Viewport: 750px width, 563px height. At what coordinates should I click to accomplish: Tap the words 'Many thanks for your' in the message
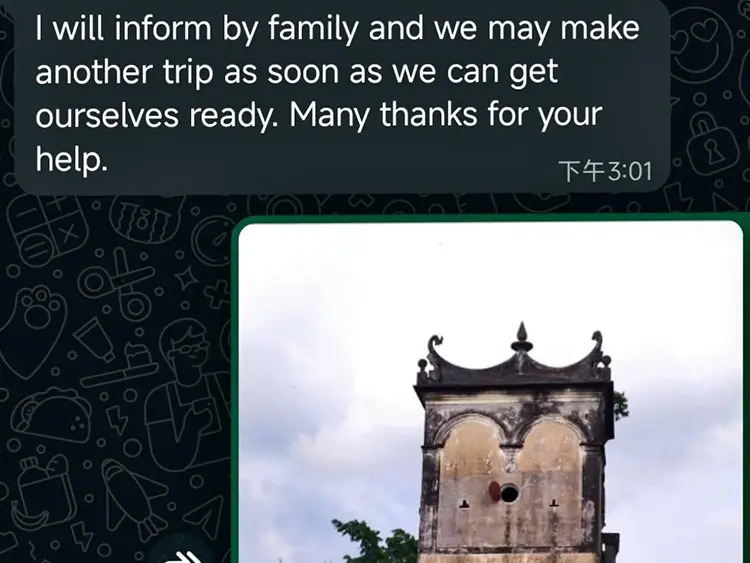[x=445, y=114]
